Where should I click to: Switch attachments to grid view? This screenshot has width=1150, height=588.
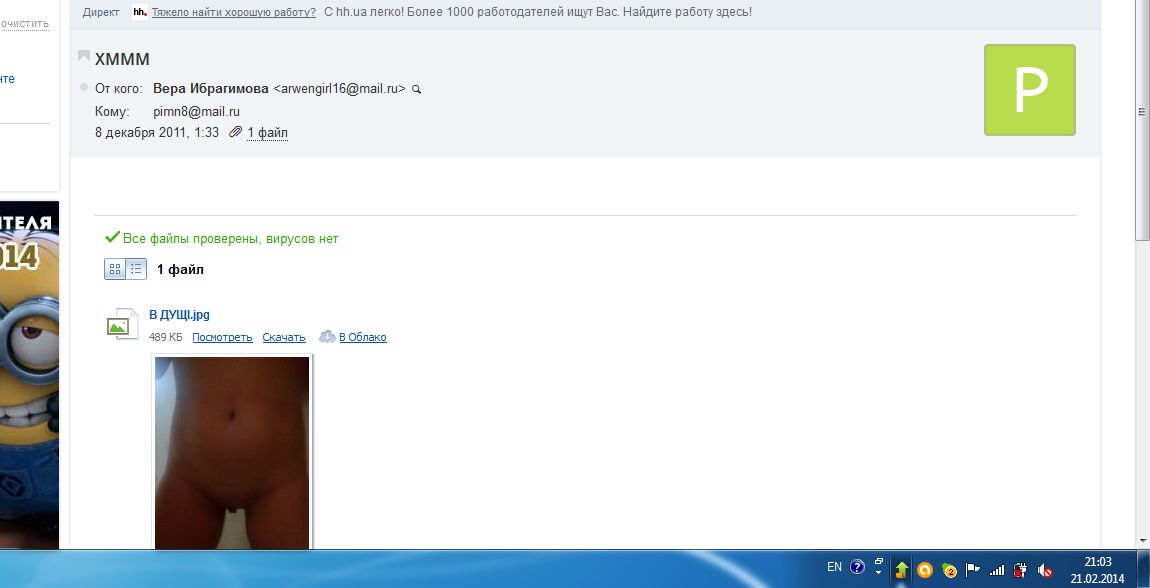click(115, 269)
